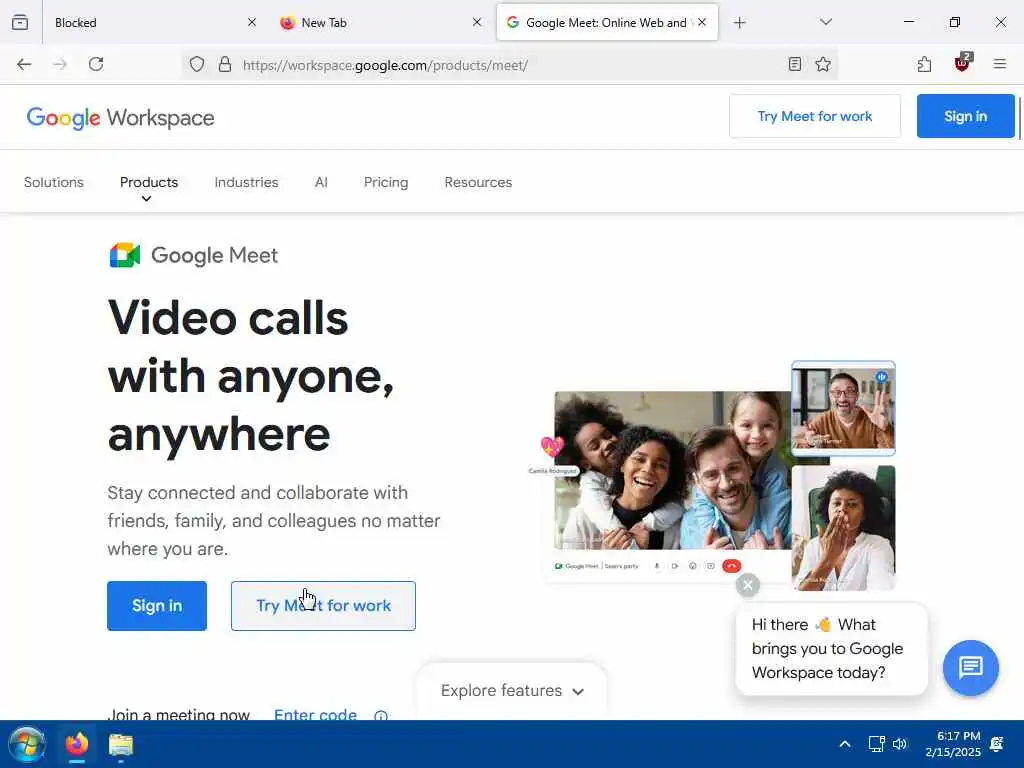Open File Explorer from taskbar
Viewport: 1024px width, 768px height.
click(x=121, y=744)
